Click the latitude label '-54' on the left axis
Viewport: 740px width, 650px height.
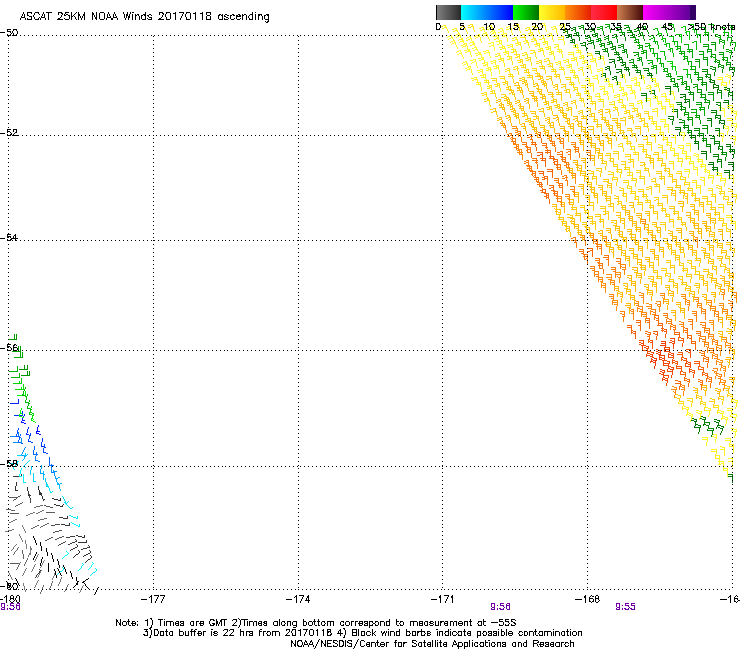[9, 237]
